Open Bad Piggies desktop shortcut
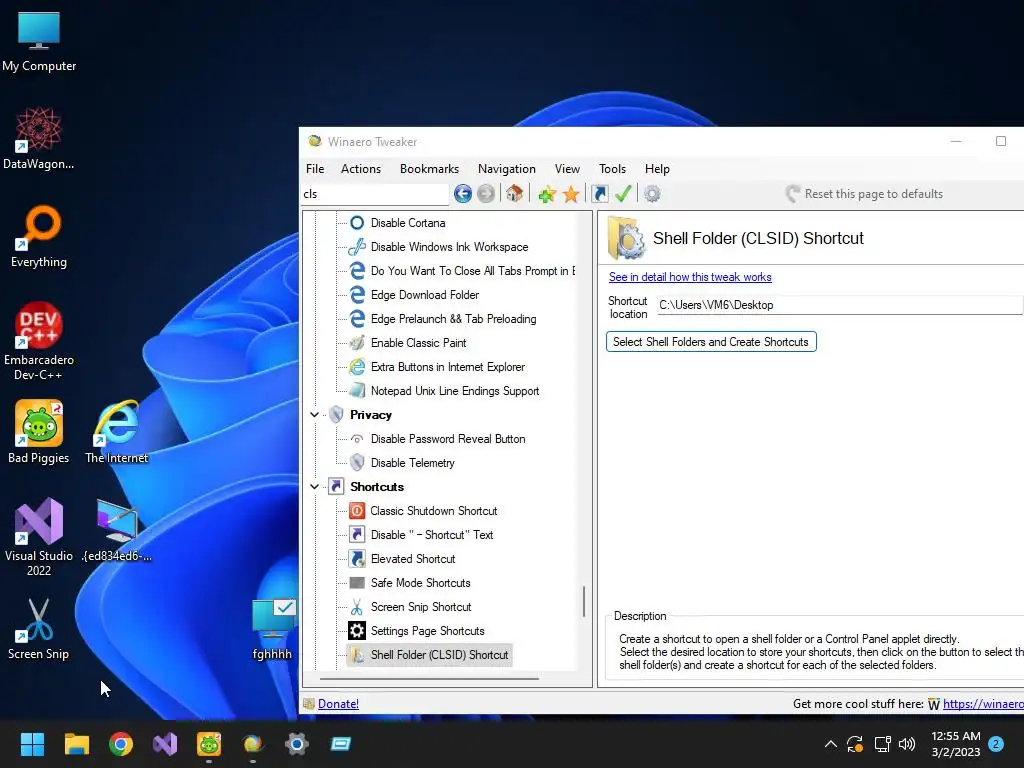The image size is (1024, 768). point(39,432)
